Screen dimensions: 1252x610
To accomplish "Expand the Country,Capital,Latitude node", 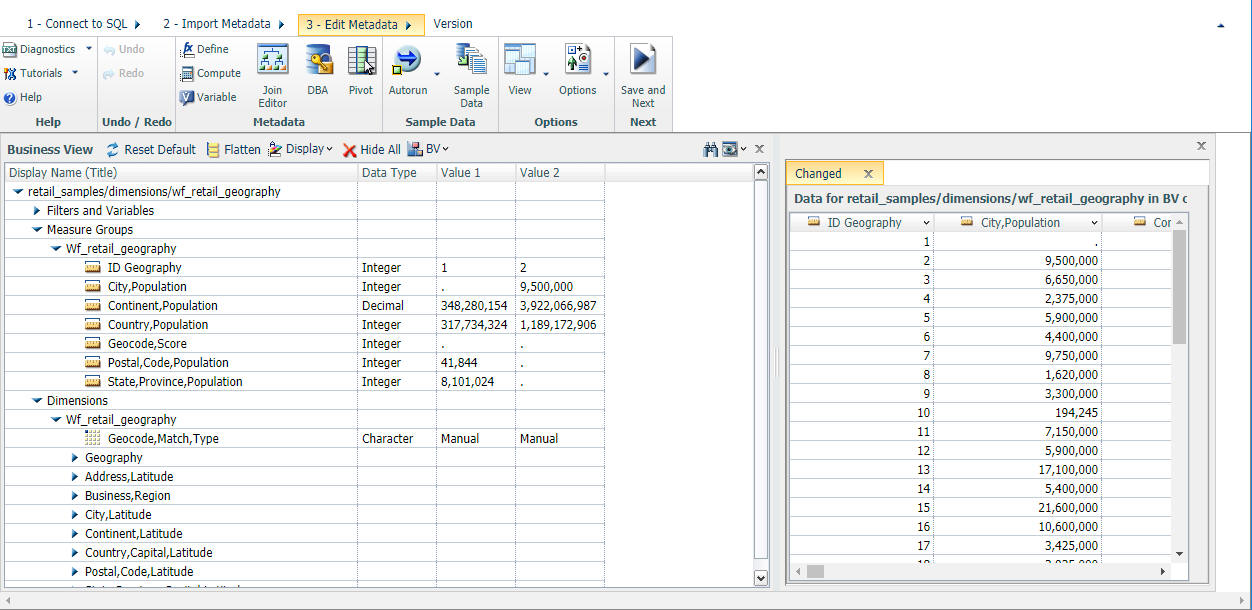I will click(x=75, y=553).
